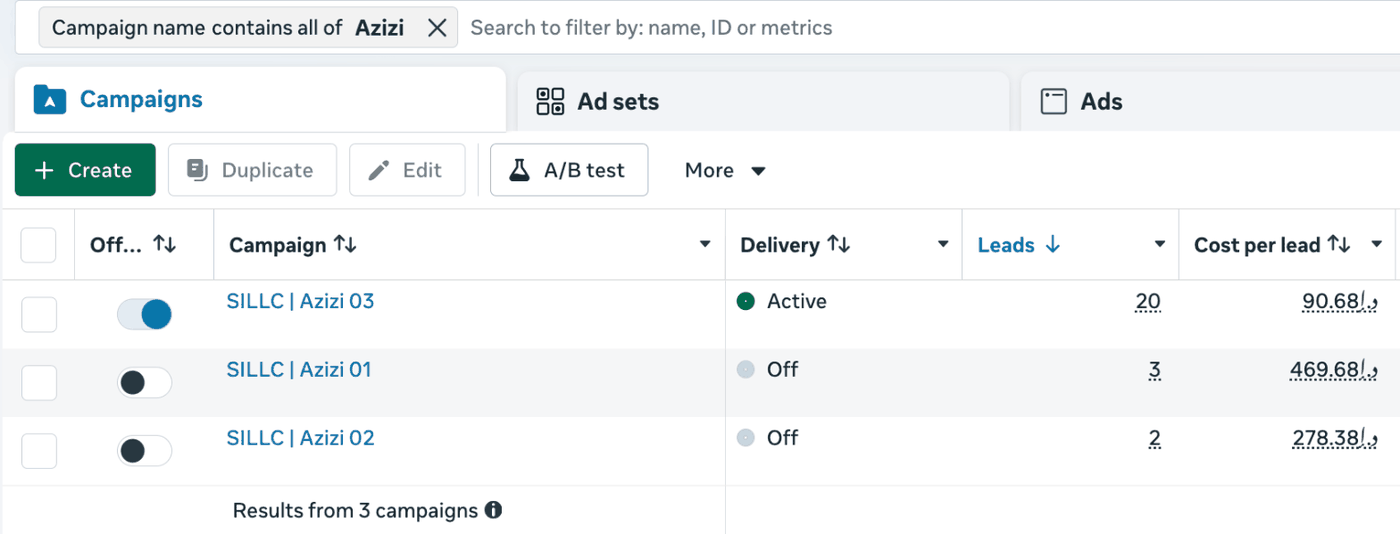Viewport: 1400px width, 534px height.
Task: Click the cost per lead 278.38
Action: 1334,438
